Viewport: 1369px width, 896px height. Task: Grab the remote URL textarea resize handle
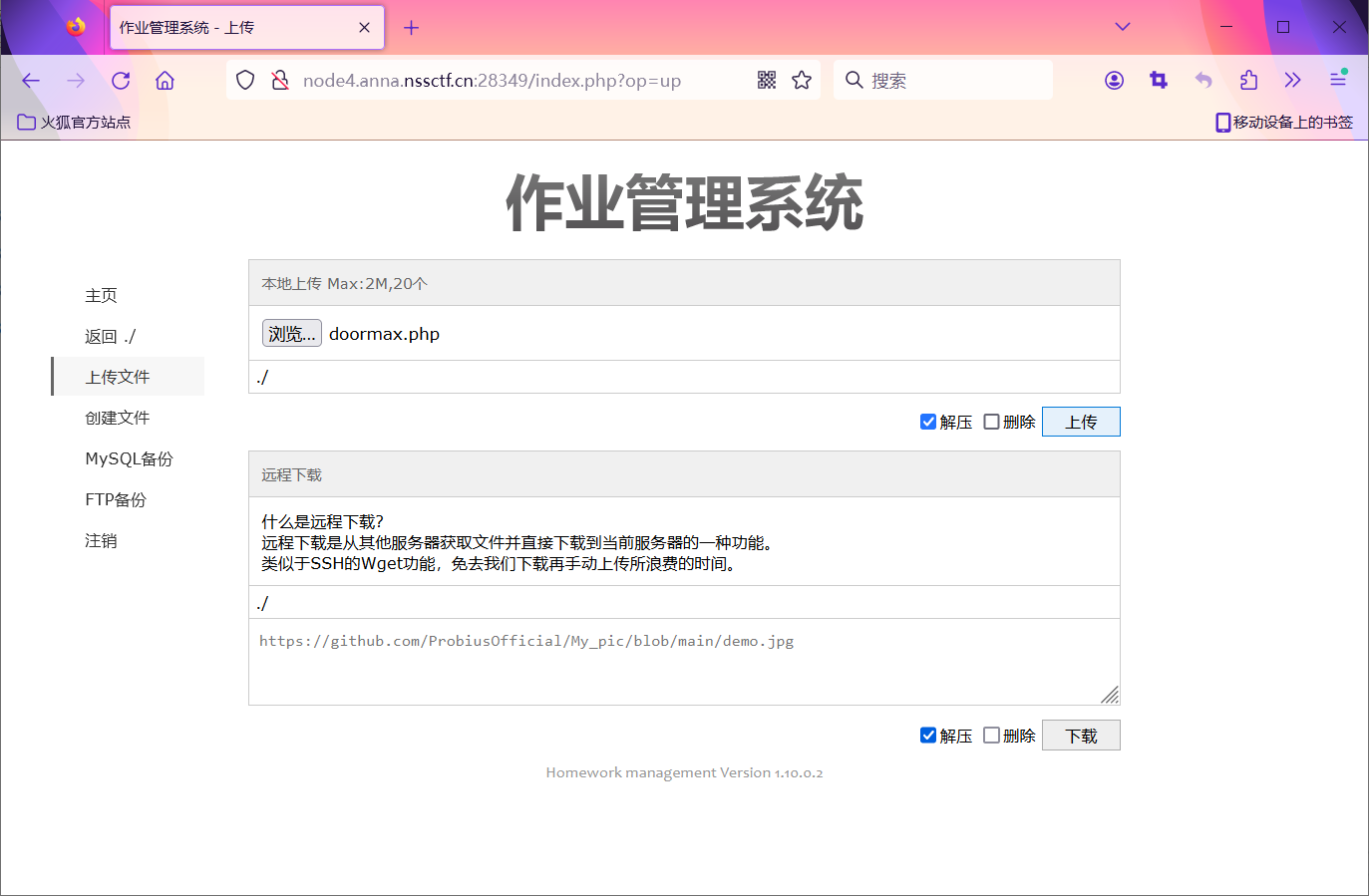pos(1110,695)
